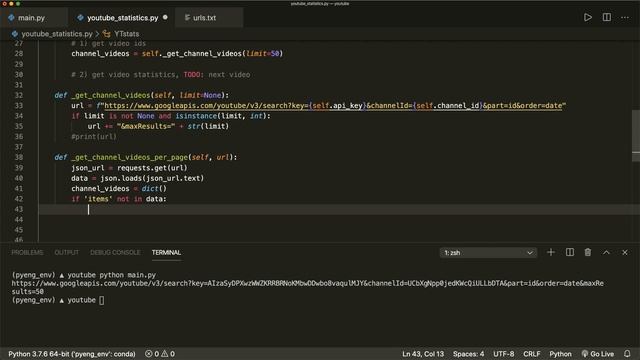Click 'dict()' on line 41
This screenshot has width=640, height=360.
coord(154,189)
